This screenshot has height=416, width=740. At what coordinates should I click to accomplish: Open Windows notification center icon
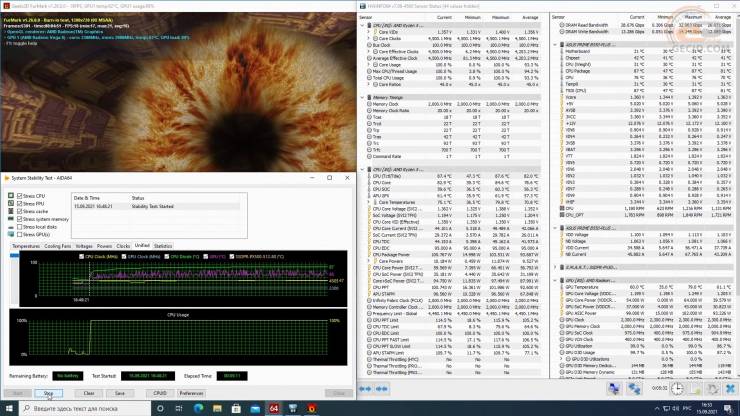click(728, 408)
